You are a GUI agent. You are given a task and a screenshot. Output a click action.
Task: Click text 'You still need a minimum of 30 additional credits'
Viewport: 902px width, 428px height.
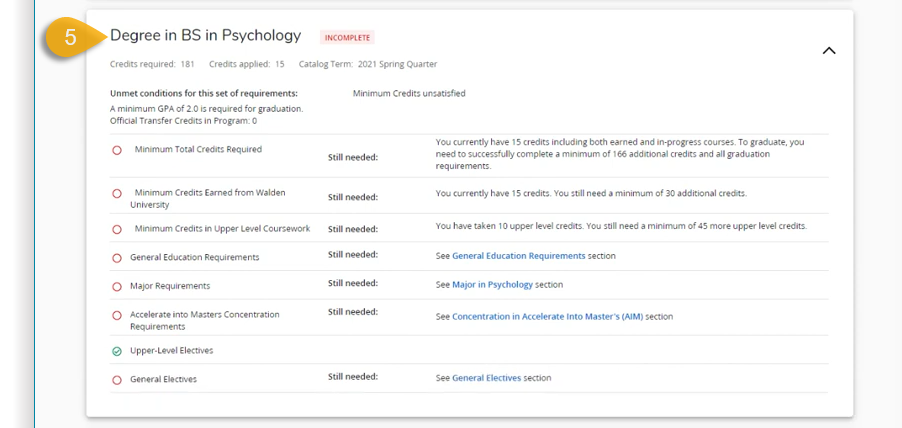click(651, 193)
